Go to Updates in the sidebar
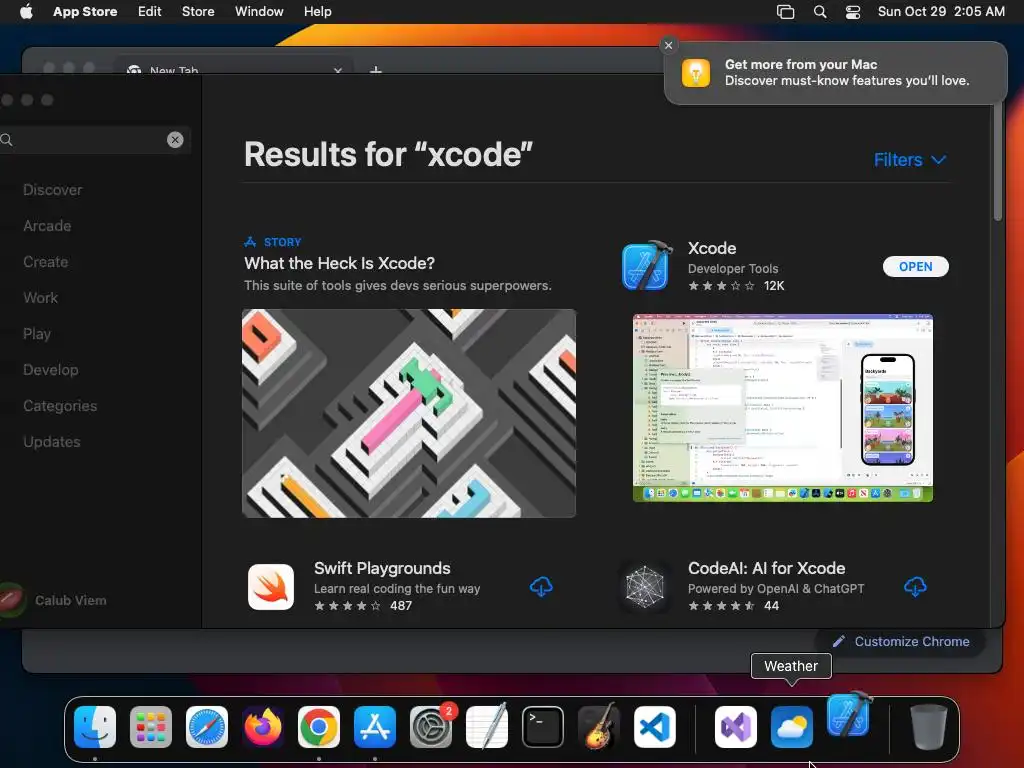1024x768 pixels. point(52,441)
